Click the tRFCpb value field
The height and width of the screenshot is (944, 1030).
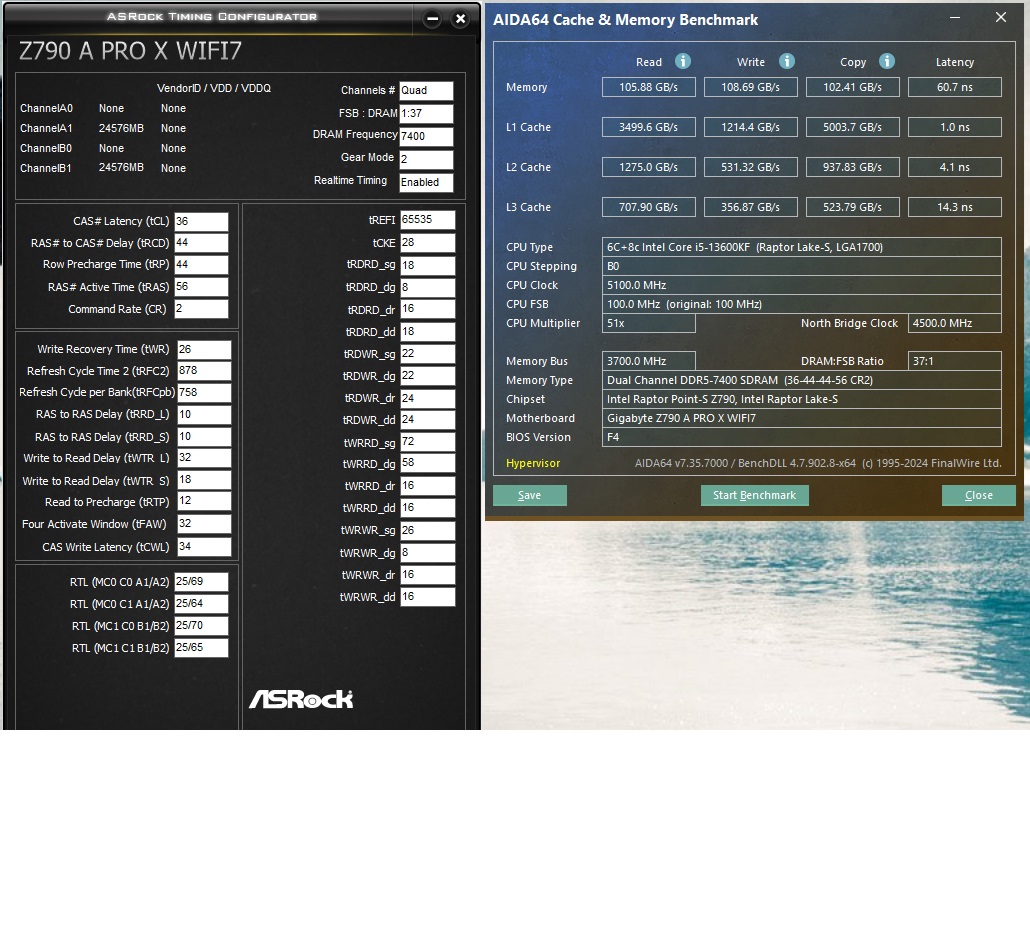coord(204,393)
